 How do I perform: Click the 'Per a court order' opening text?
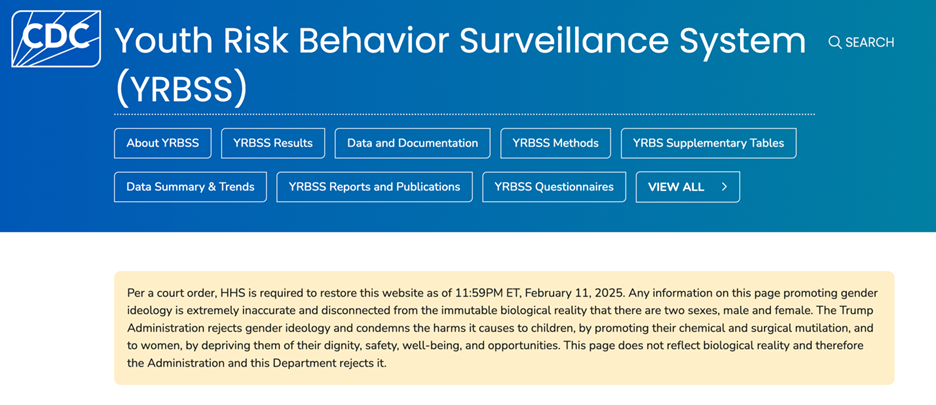[x=171, y=293]
